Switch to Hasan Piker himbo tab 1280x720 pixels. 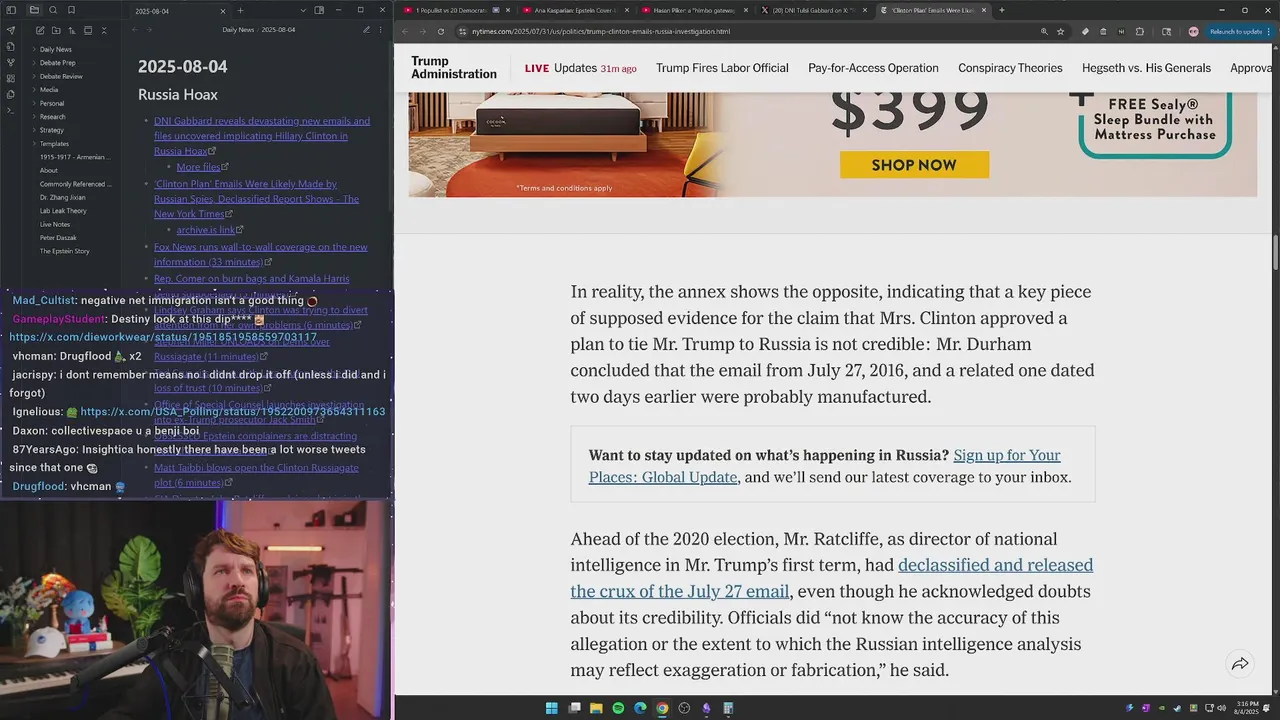[695, 10]
